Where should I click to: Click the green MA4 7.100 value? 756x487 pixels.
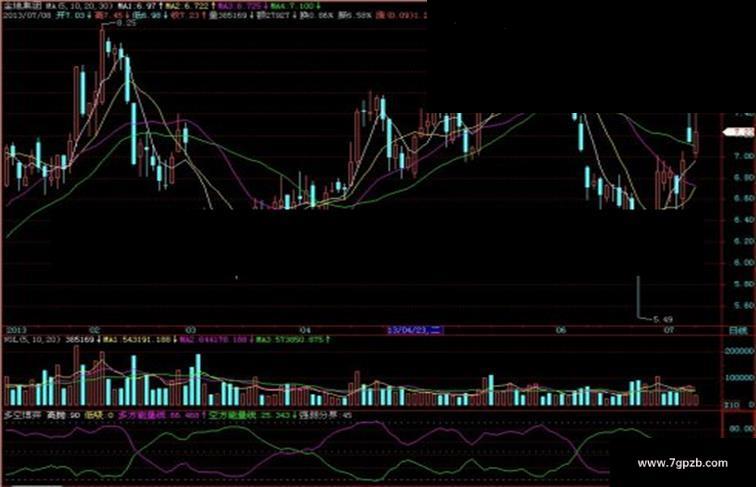pos(291,6)
